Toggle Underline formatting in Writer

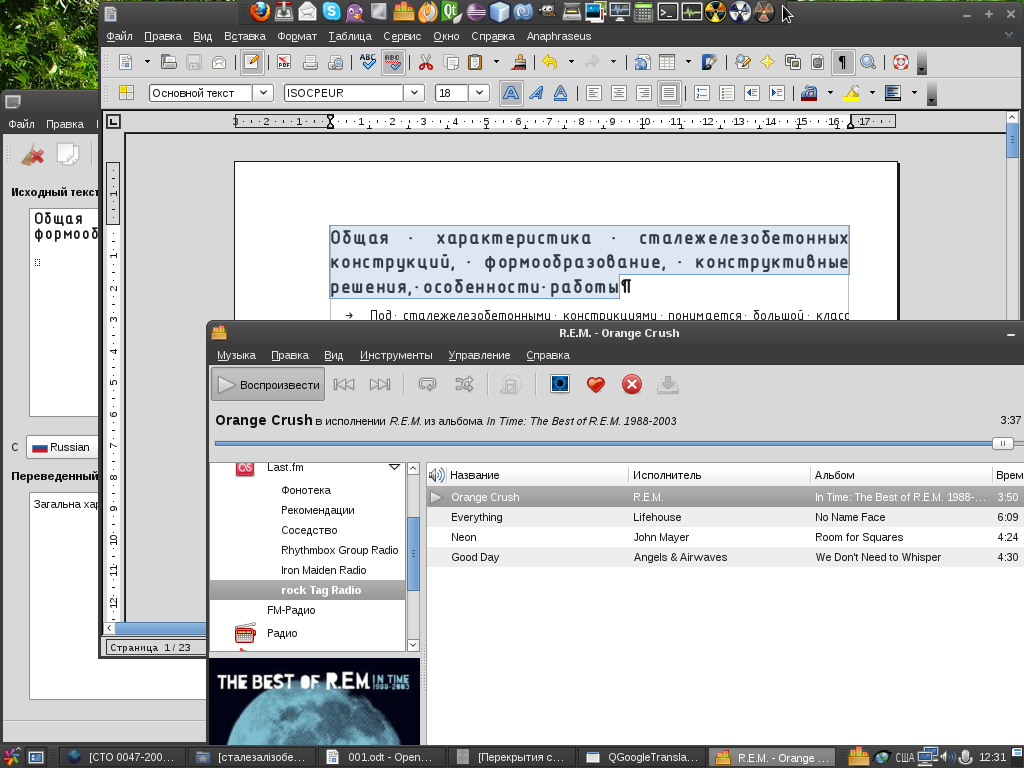560,93
